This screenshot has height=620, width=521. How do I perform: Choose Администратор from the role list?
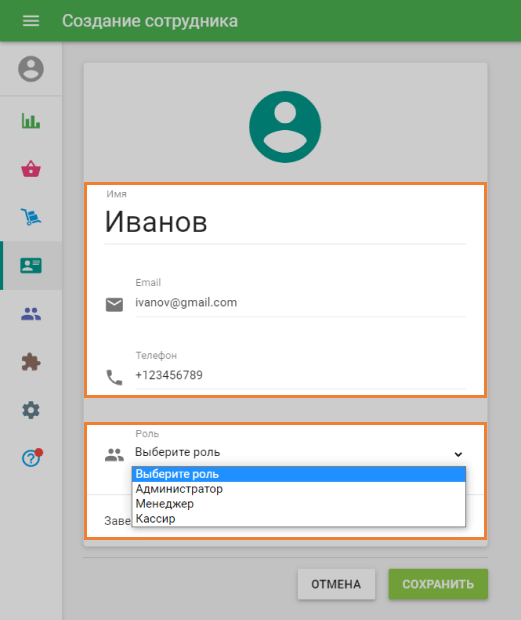click(x=299, y=489)
